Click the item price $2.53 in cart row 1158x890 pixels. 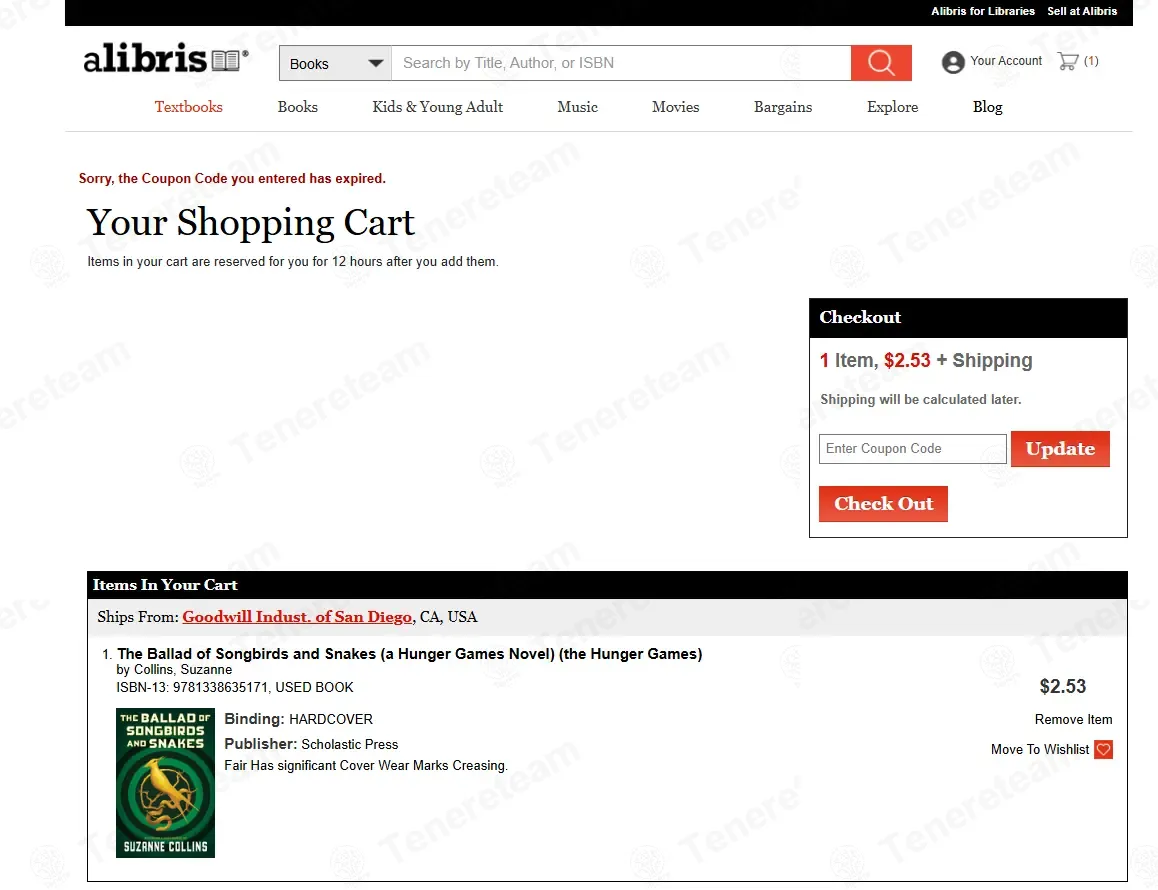[x=1063, y=687]
